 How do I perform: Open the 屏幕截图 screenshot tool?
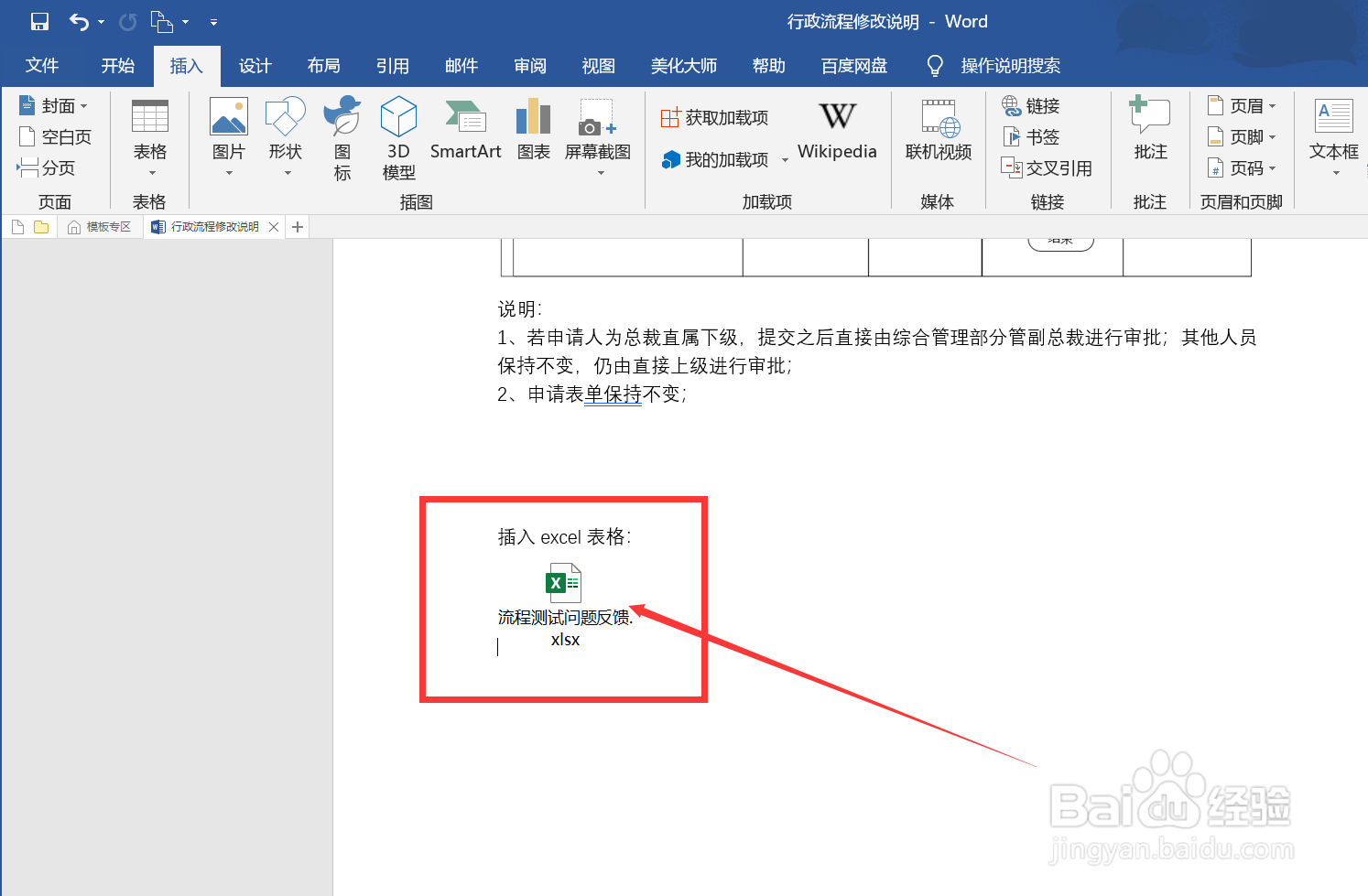[x=598, y=139]
